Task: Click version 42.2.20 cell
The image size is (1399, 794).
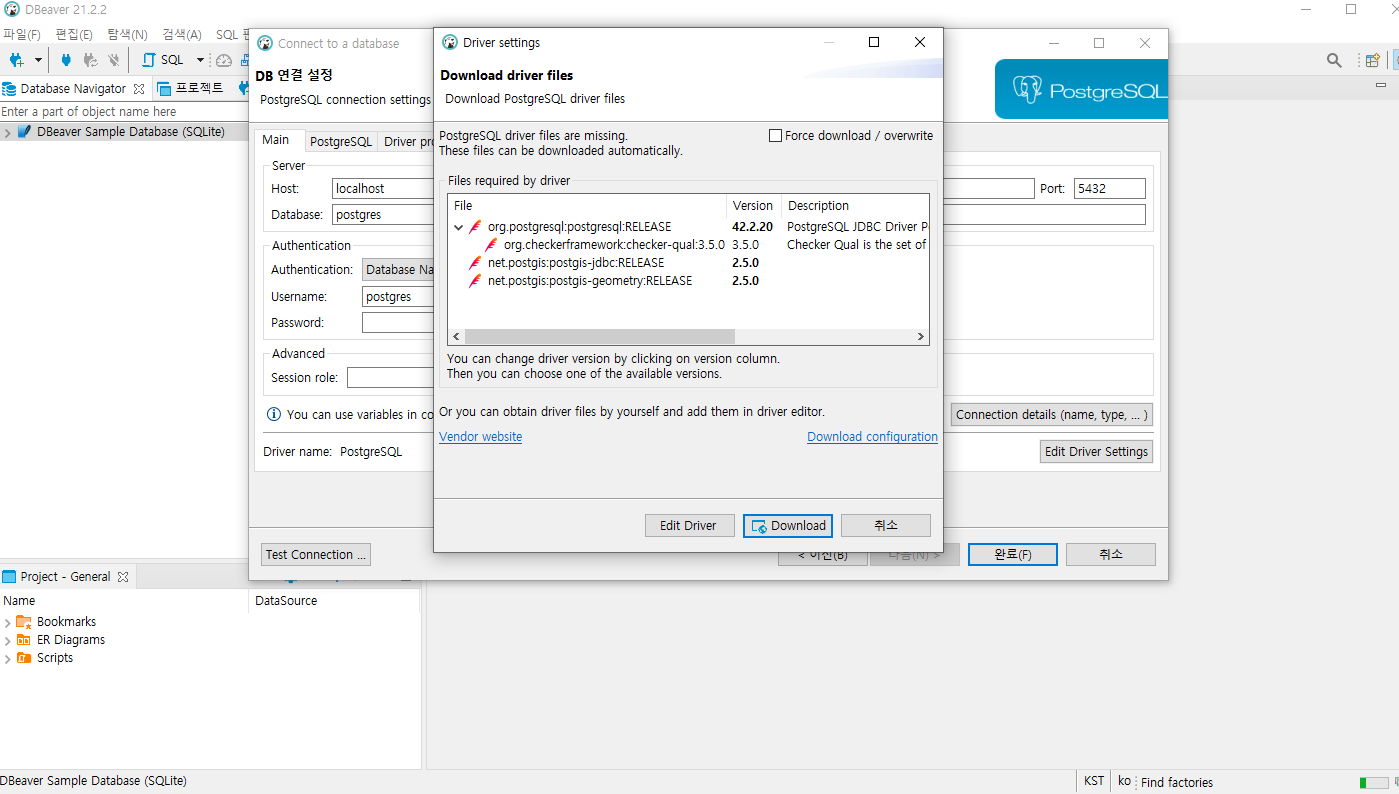Action: 752,227
